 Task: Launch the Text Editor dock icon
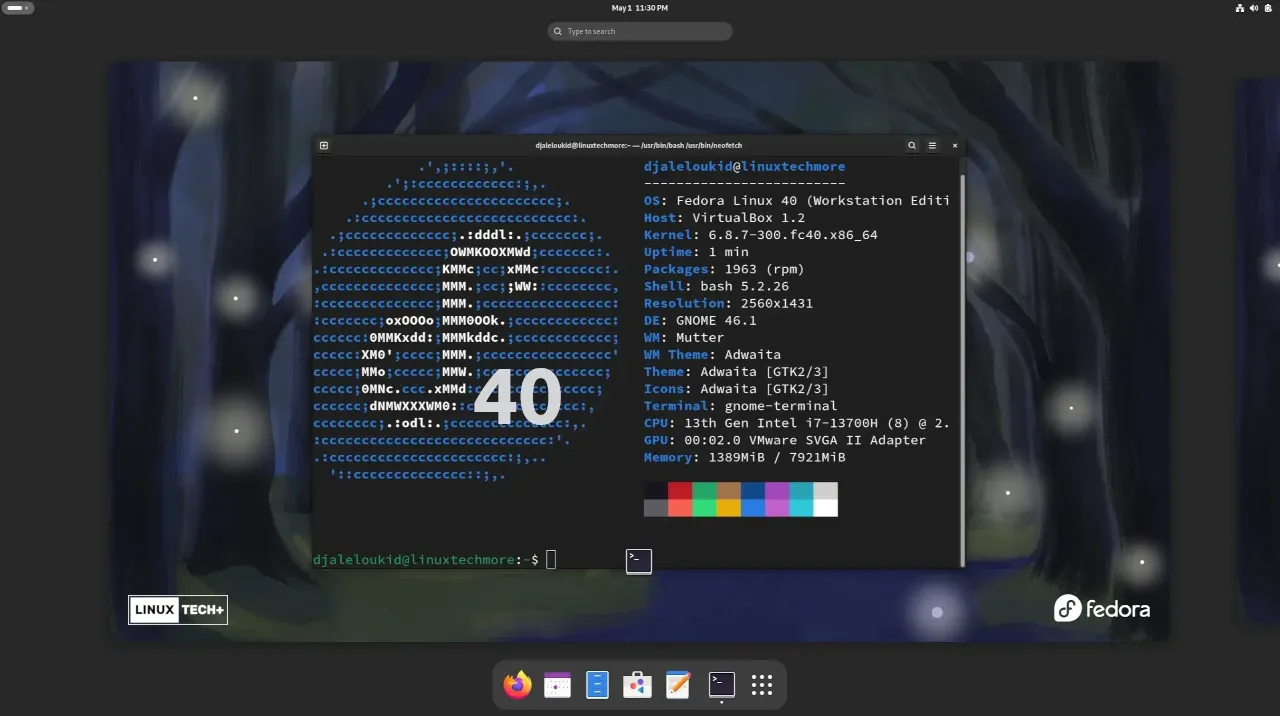click(x=678, y=685)
